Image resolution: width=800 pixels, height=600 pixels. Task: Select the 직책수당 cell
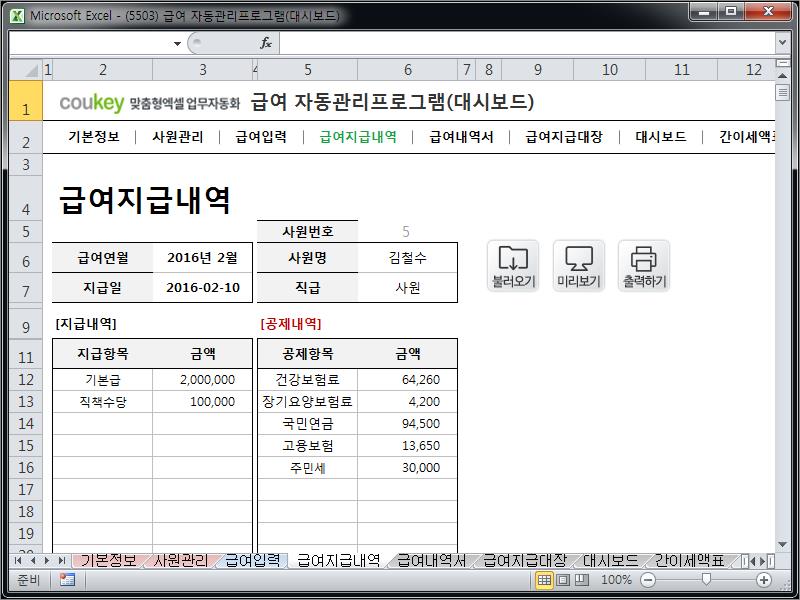tap(103, 402)
